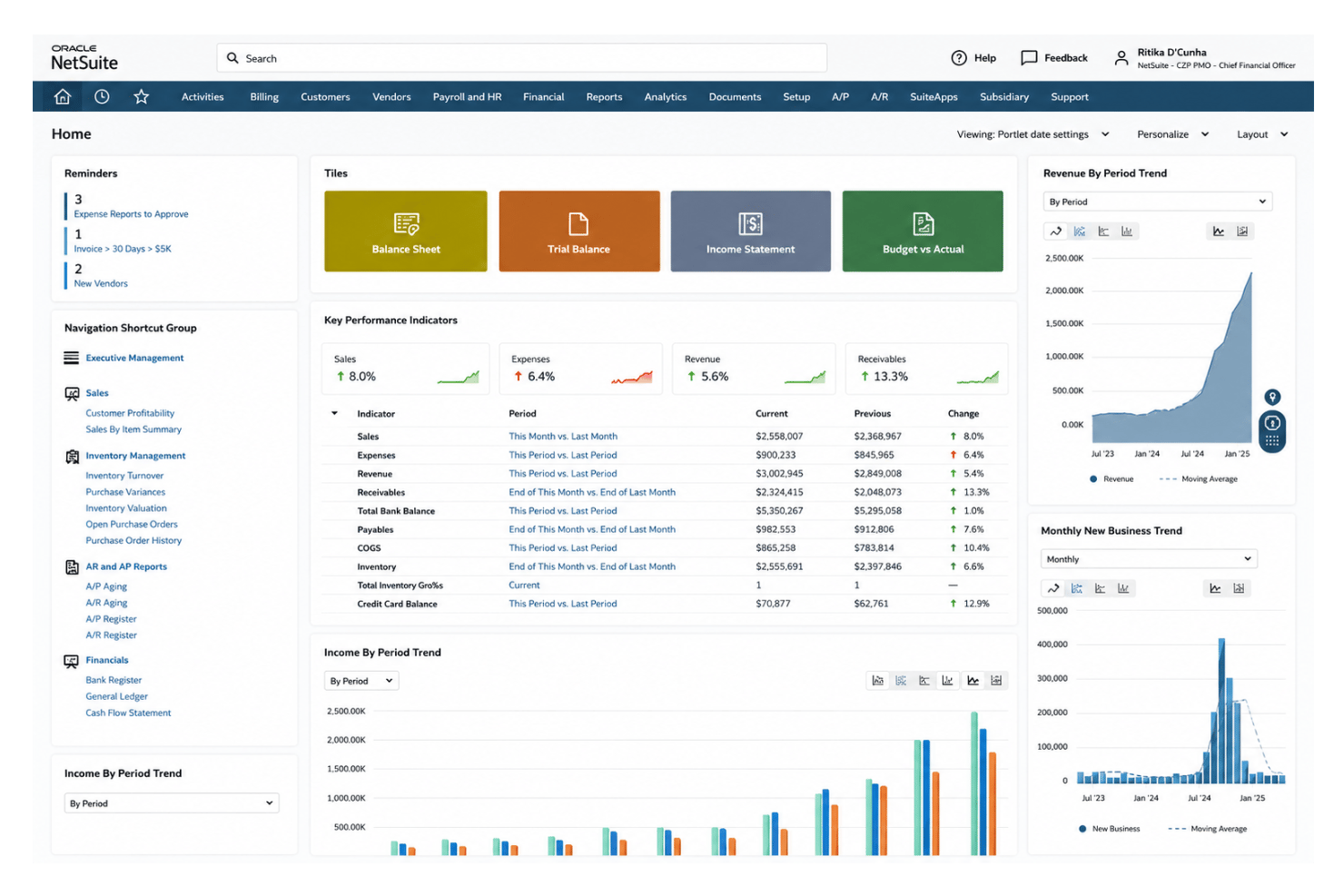Click trend line icon in Monthly New Business Trend

coord(1215,588)
